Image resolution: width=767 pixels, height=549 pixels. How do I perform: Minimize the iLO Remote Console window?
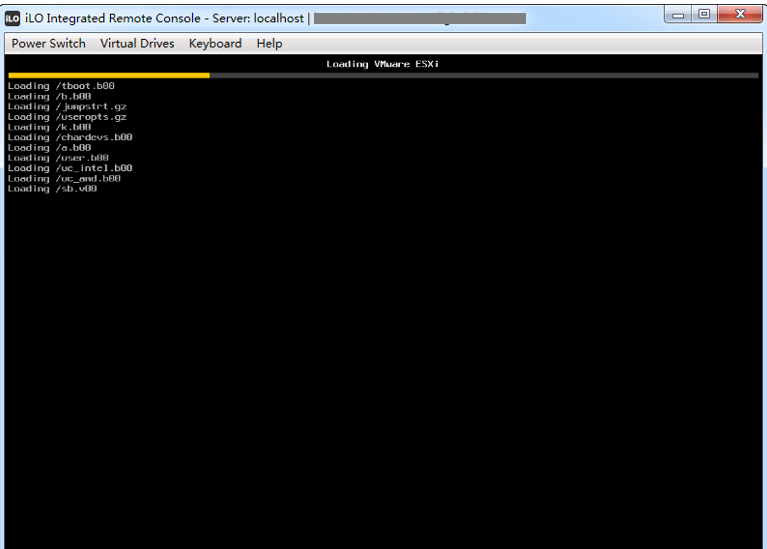click(x=678, y=14)
